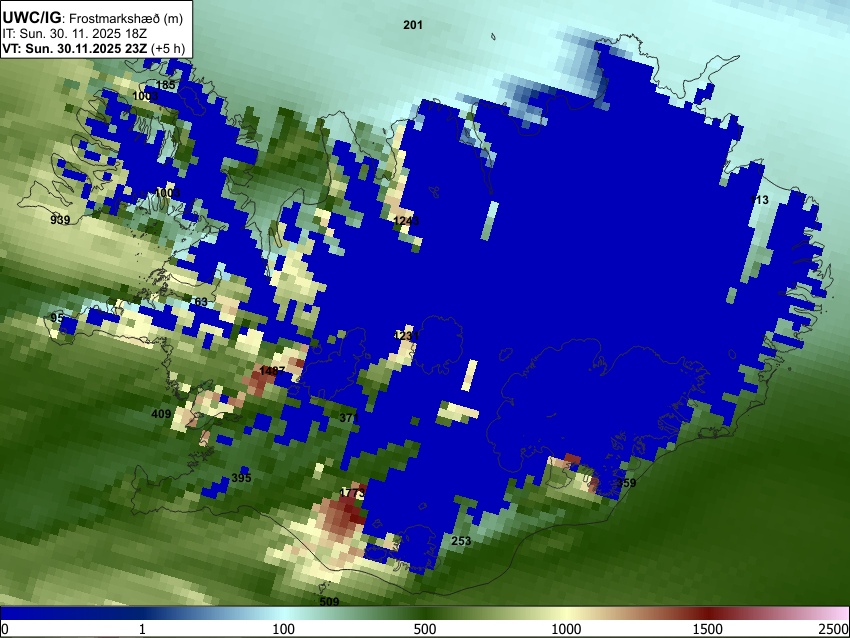The width and height of the screenshot is (850, 638).
Task: Click the 100 tick on the color scale
Action: 283,629
